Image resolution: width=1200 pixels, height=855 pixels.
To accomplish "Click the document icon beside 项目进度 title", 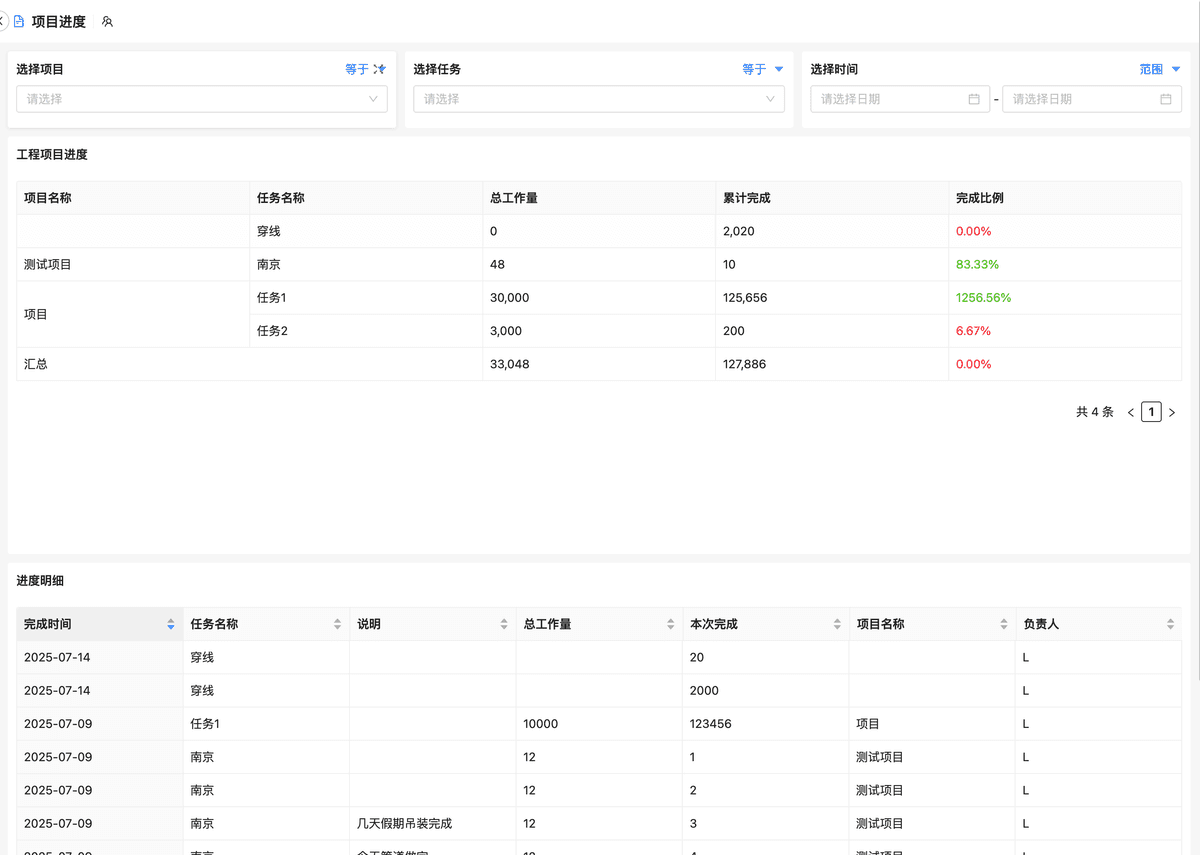I will coord(19,21).
